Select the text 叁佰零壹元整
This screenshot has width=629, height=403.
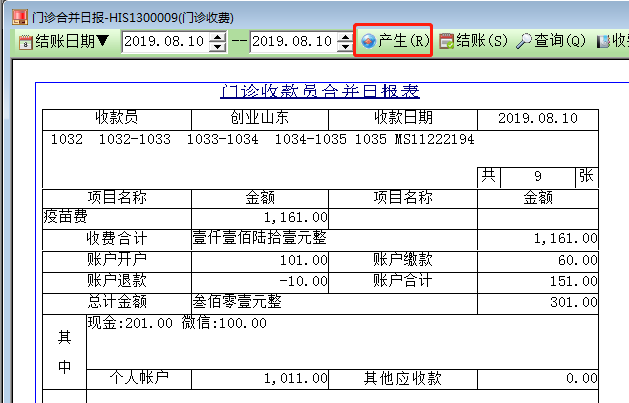[x=237, y=302]
